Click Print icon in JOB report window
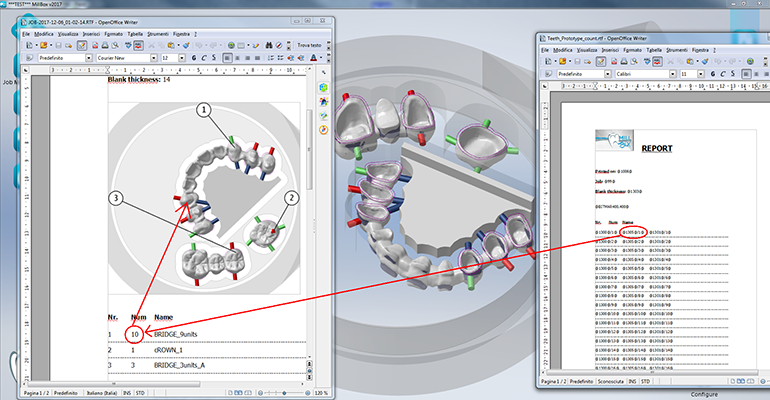 tap(105, 45)
